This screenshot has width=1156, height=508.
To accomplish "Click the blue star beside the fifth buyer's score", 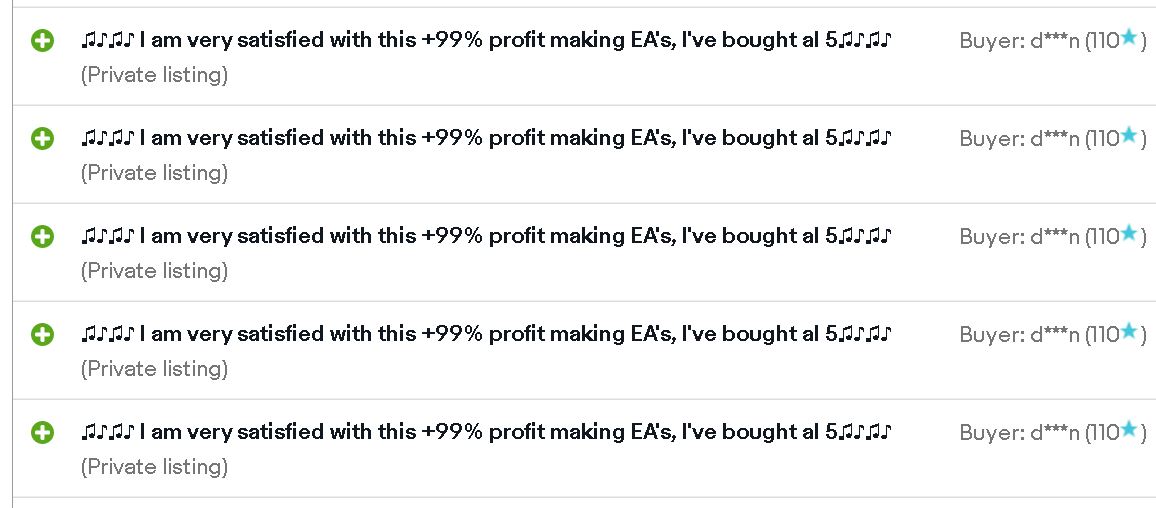I will pyautogui.click(x=1129, y=430).
